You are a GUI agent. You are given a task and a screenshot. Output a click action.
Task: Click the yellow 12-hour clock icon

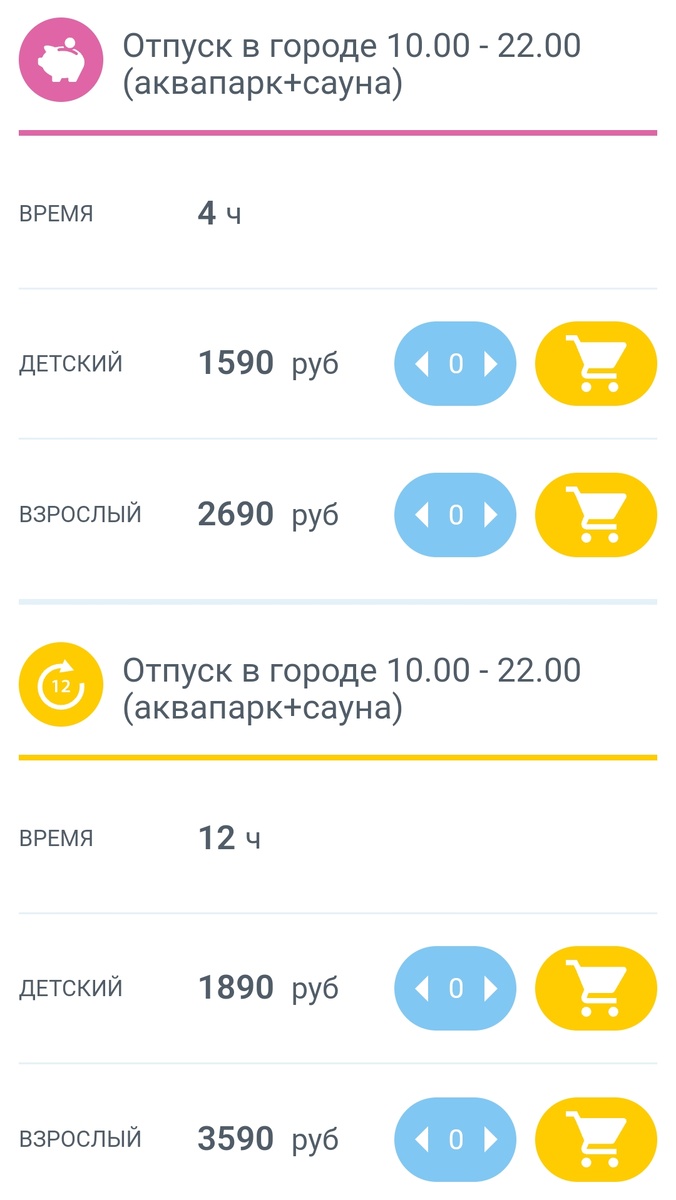pos(60,684)
